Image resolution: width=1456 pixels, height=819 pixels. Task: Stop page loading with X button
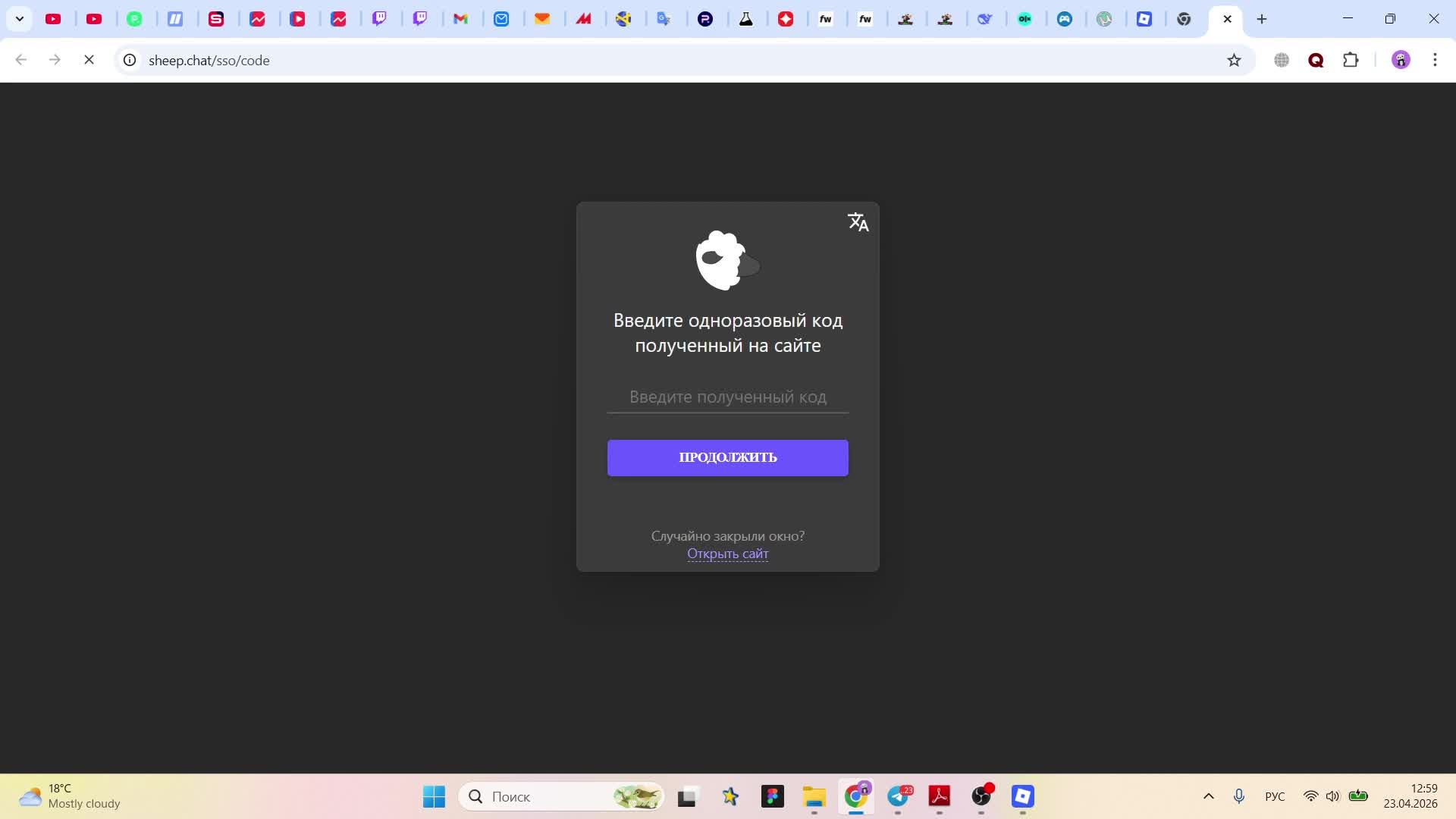point(89,61)
